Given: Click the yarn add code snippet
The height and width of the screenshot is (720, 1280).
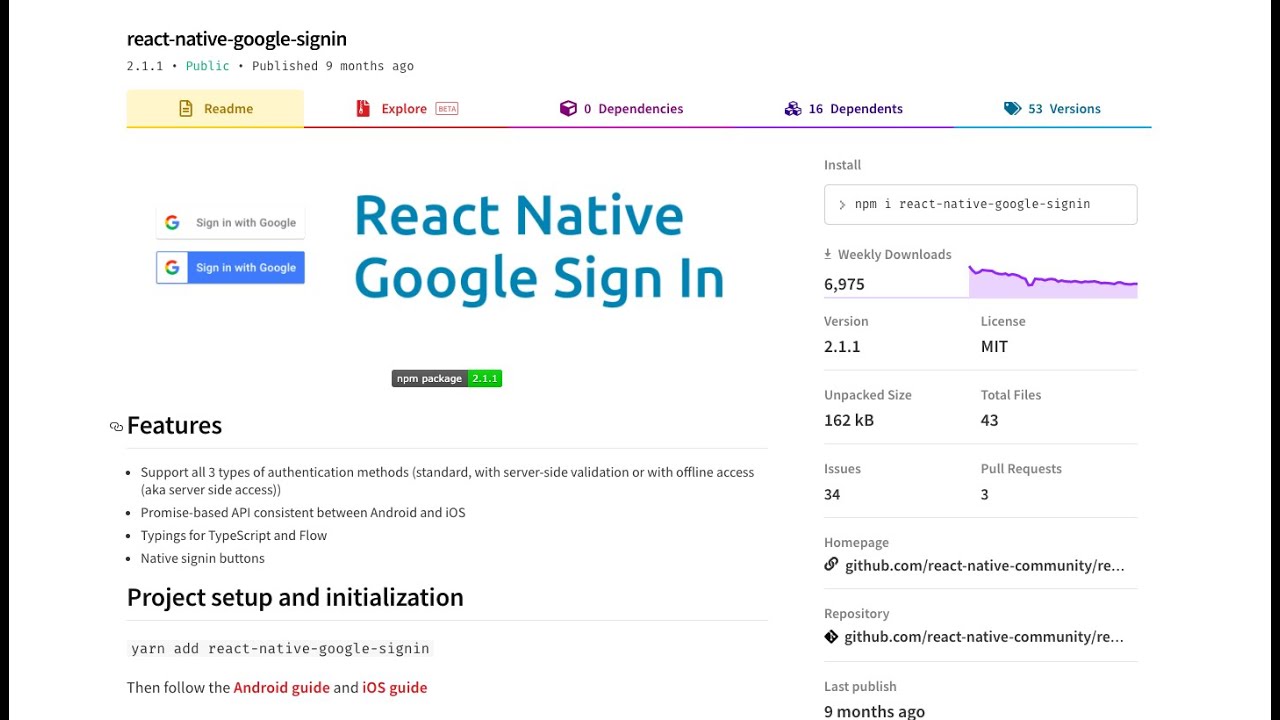Looking at the screenshot, I should tap(280, 648).
